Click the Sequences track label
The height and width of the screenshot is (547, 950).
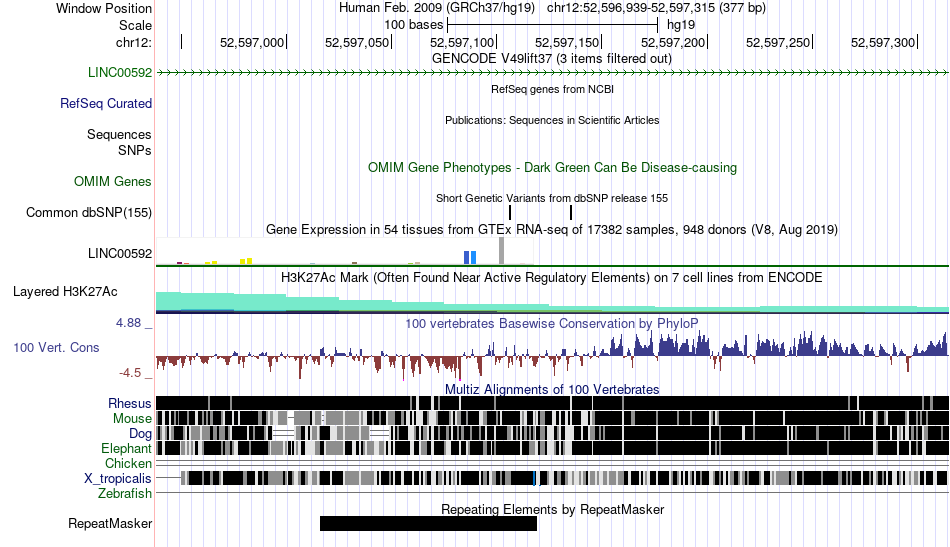click(119, 134)
